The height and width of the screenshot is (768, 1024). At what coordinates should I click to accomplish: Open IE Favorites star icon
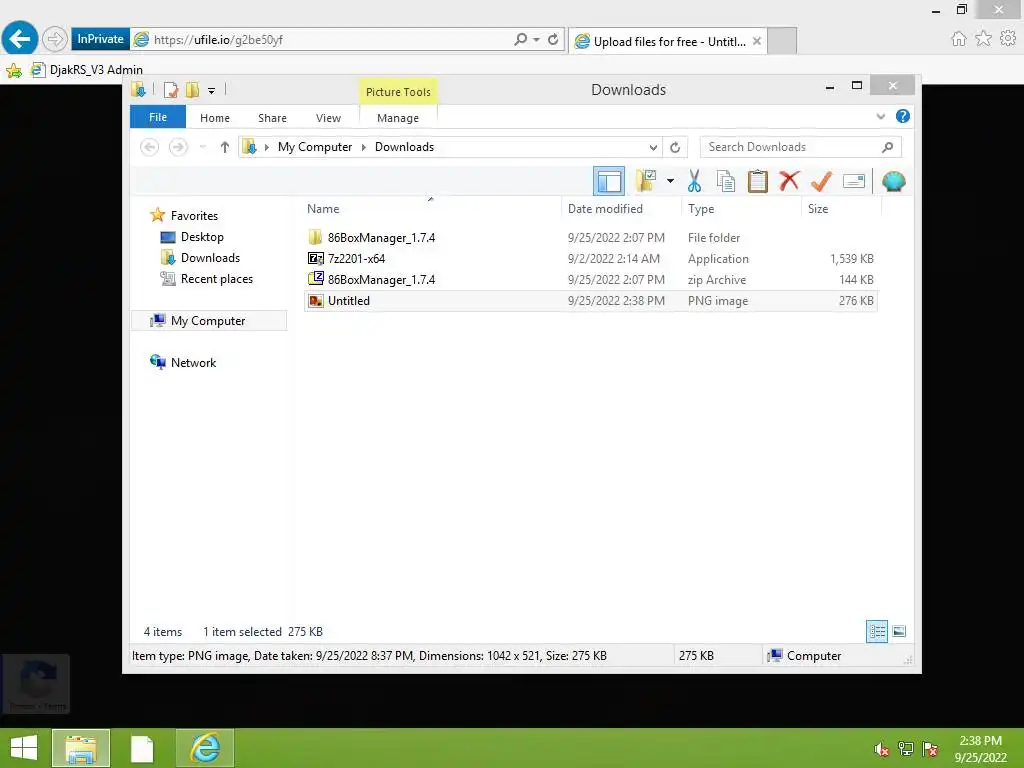pos(983,39)
